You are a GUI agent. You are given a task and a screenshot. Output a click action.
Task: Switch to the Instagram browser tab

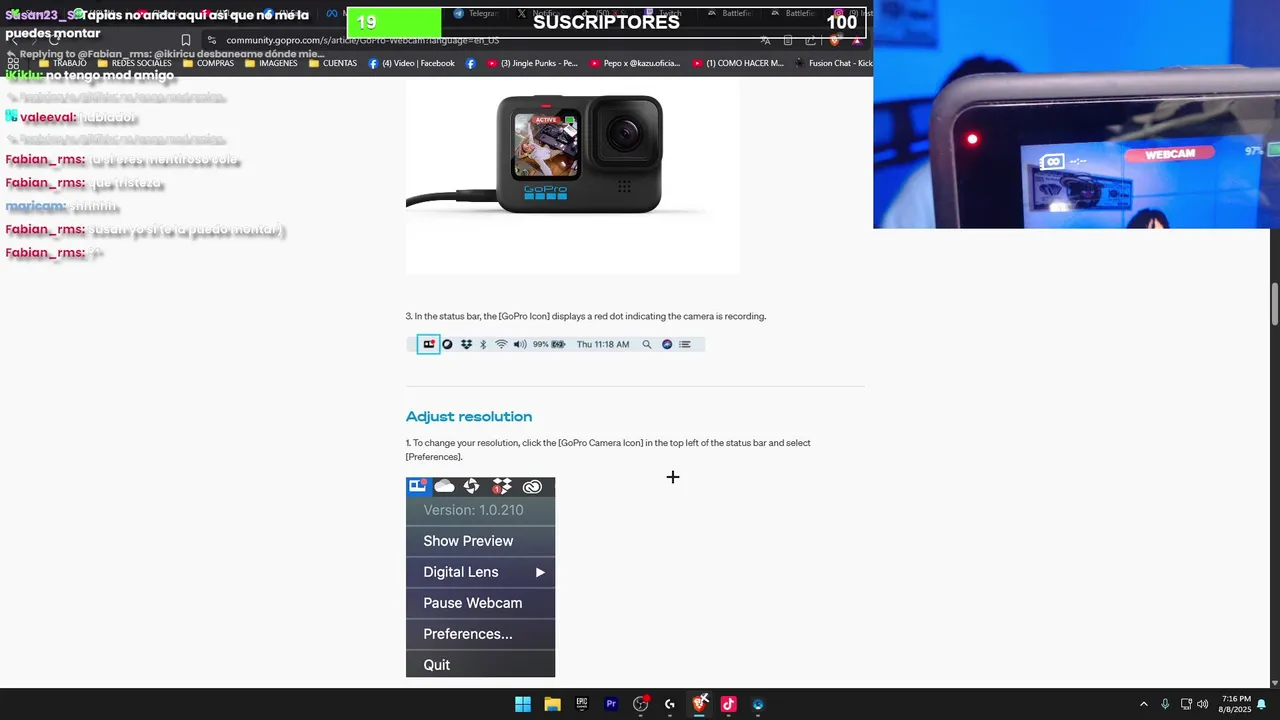click(x=853, y=13)
